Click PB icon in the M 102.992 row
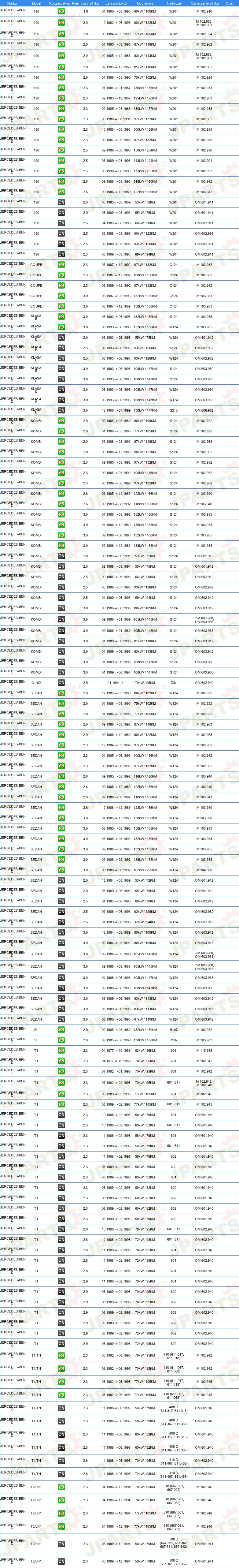Image resolution: width=239 pixels, height=1568 pixels. point(61,171)
